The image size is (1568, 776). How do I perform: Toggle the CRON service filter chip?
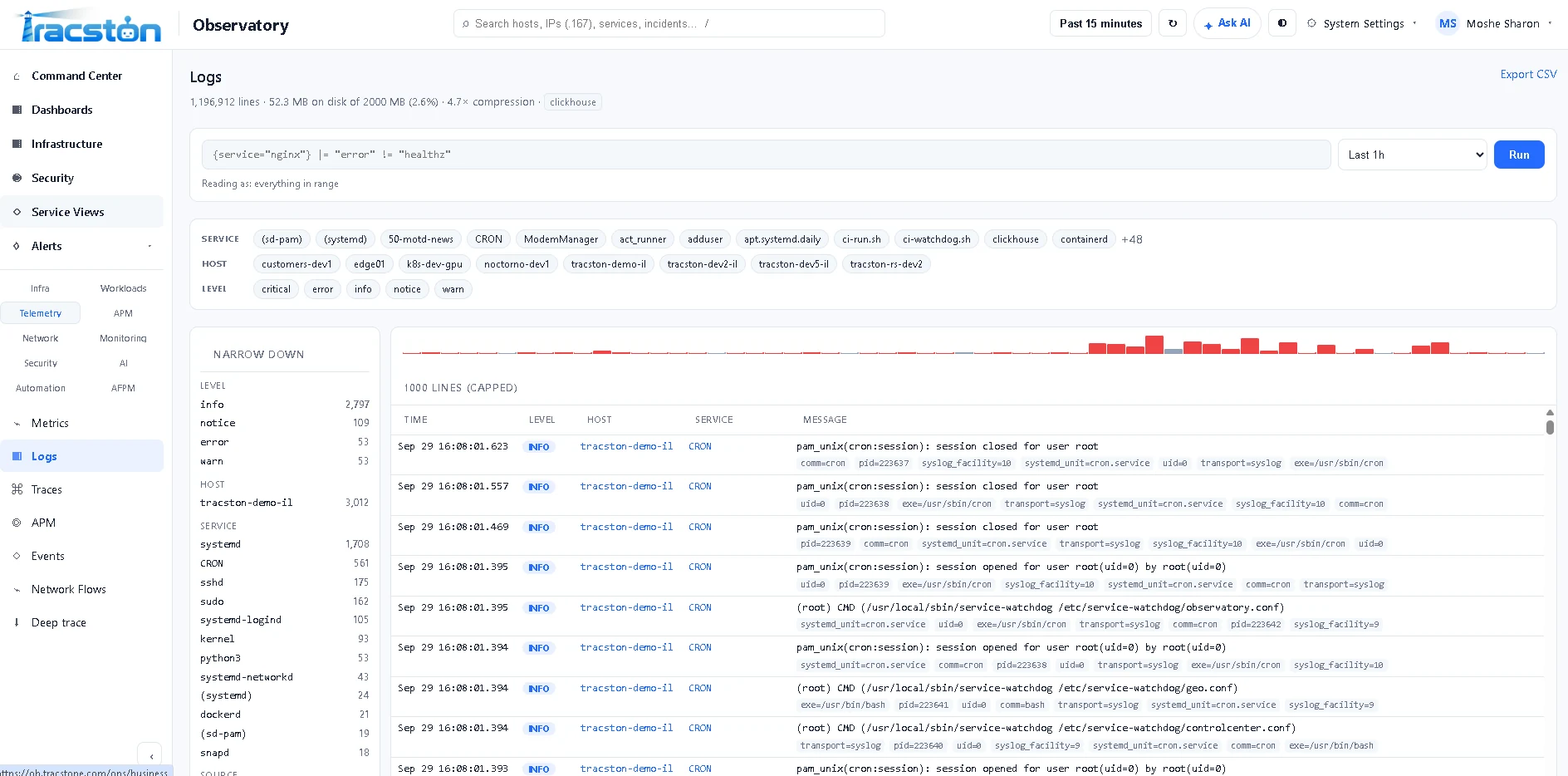(x=488, y=239)
